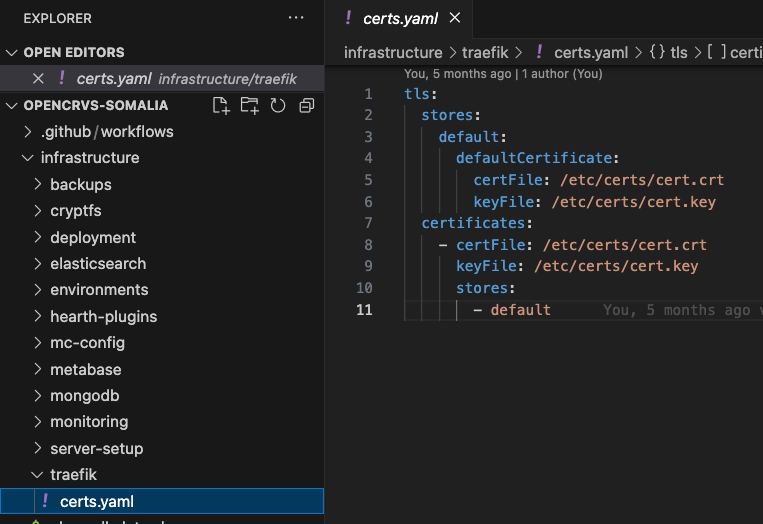The height and width of the screenshot is (524, 763).
Task: Expand the .github/workflows folder
Action: pos(106,132)
